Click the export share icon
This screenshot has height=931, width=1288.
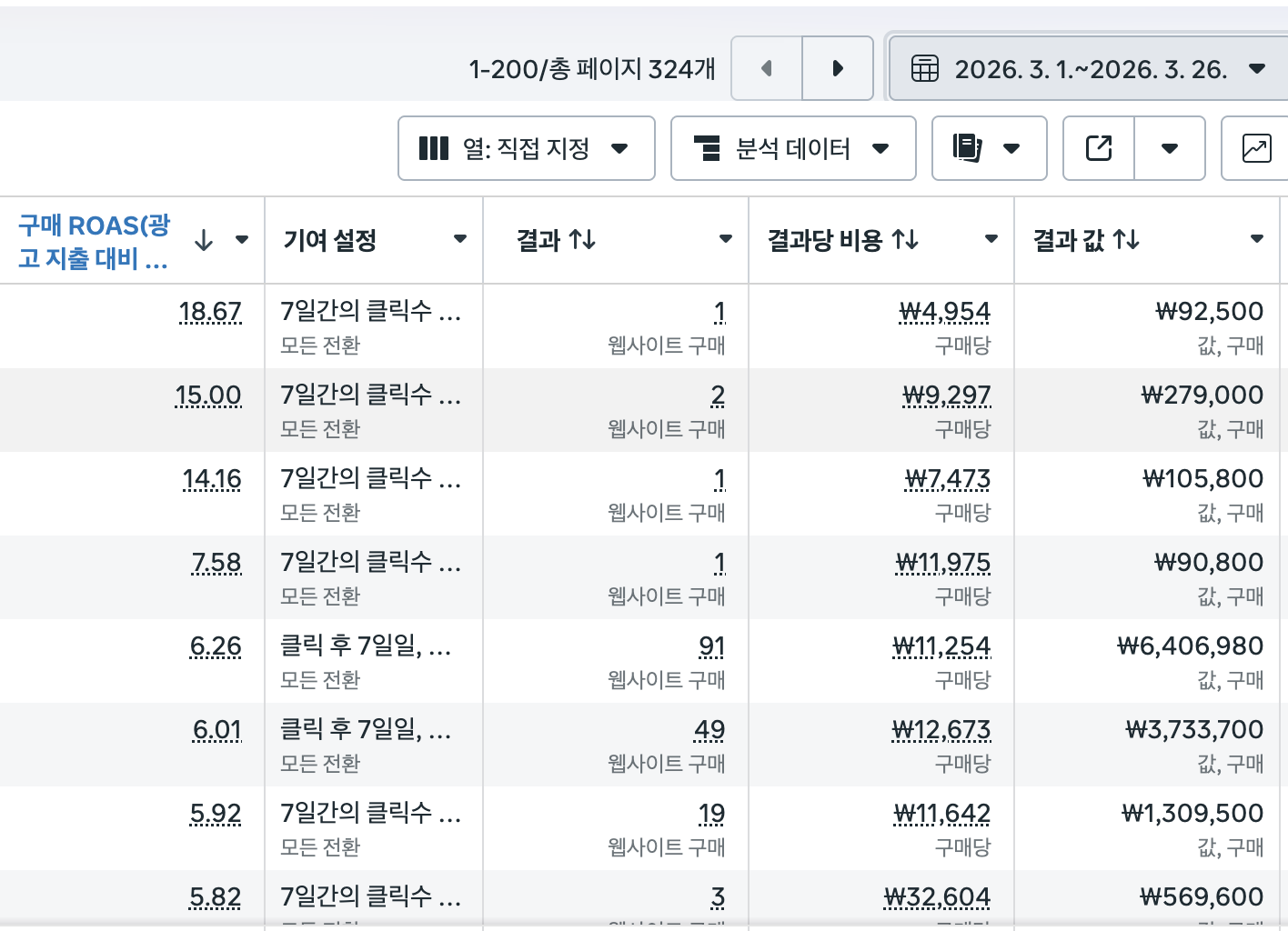[1099, 148]
